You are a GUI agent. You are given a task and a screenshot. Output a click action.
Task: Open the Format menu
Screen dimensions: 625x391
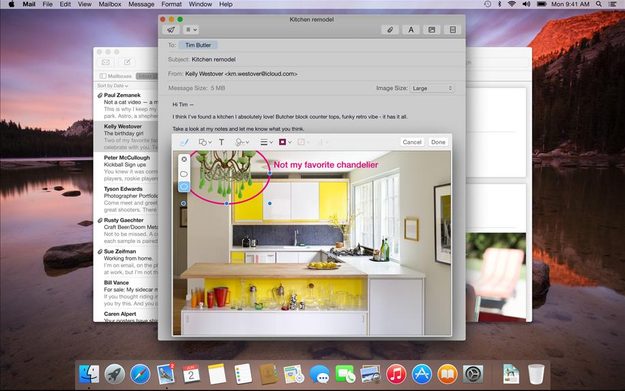pyautogui.click(x=171, y=4)
